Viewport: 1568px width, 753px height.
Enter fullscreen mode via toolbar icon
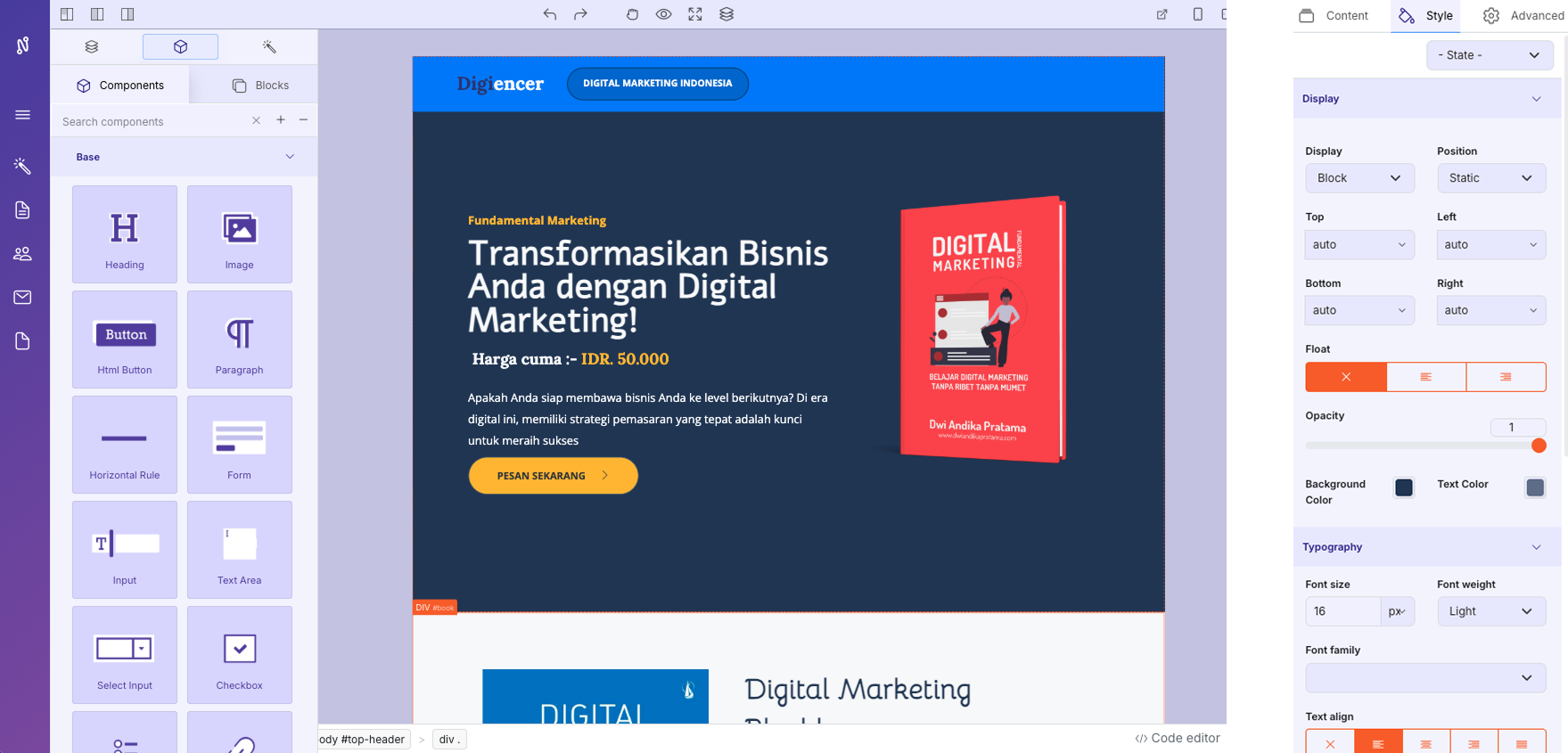[x=695, y=14]
